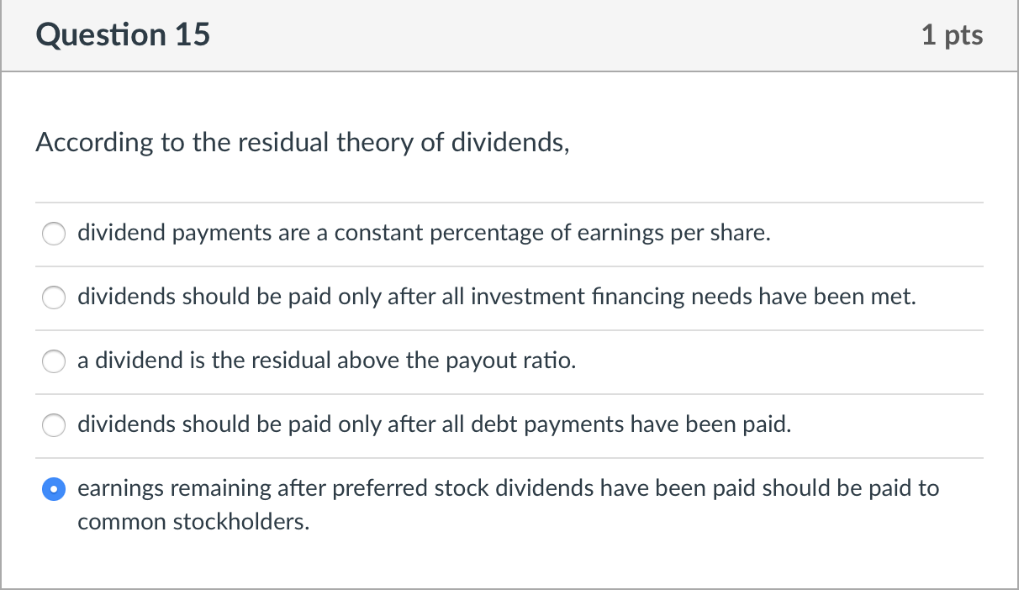Click the question prompt text

click(x=300, y=142)
